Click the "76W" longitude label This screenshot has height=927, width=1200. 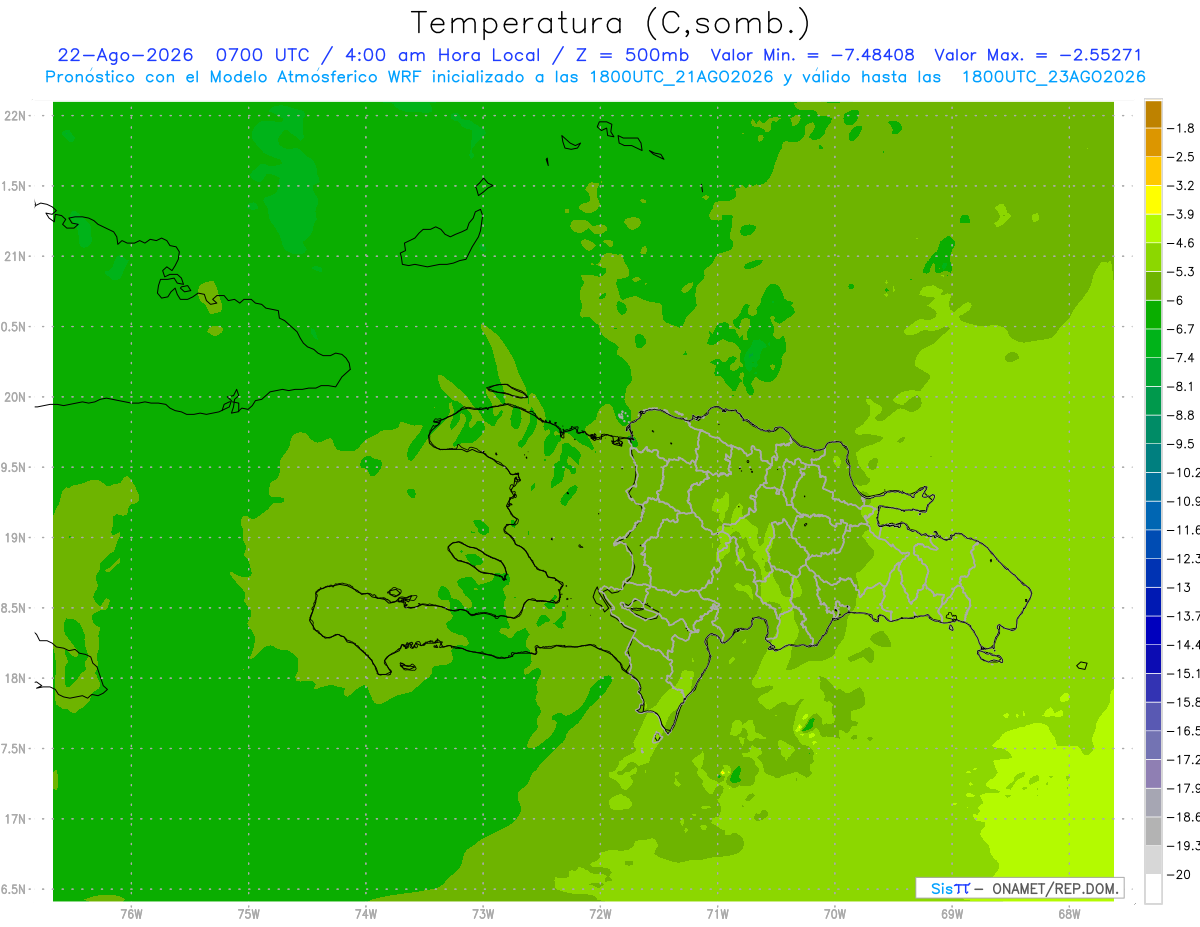131,913
